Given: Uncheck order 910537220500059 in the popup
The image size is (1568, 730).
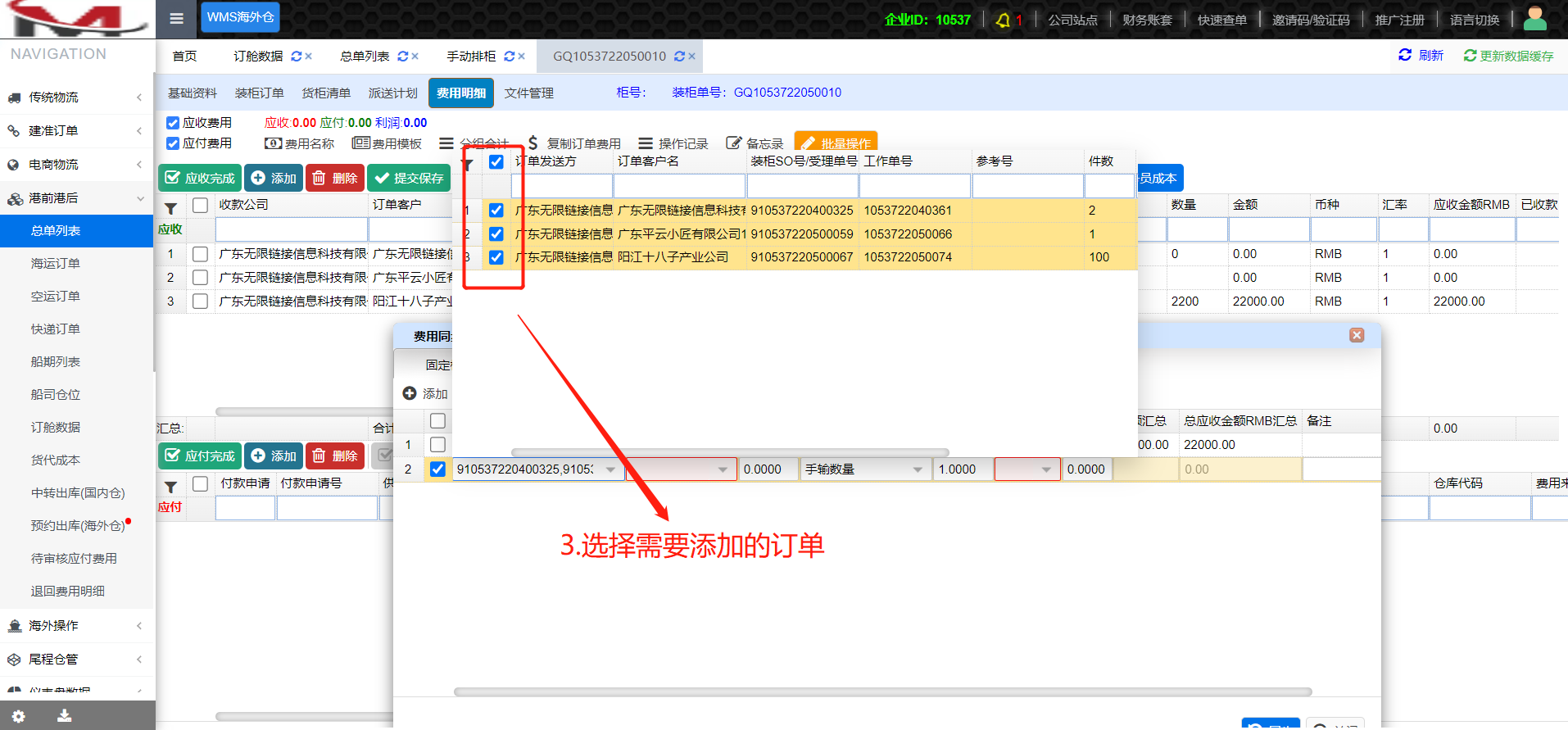Looking at the screenshot, I should tap(496, 234).
